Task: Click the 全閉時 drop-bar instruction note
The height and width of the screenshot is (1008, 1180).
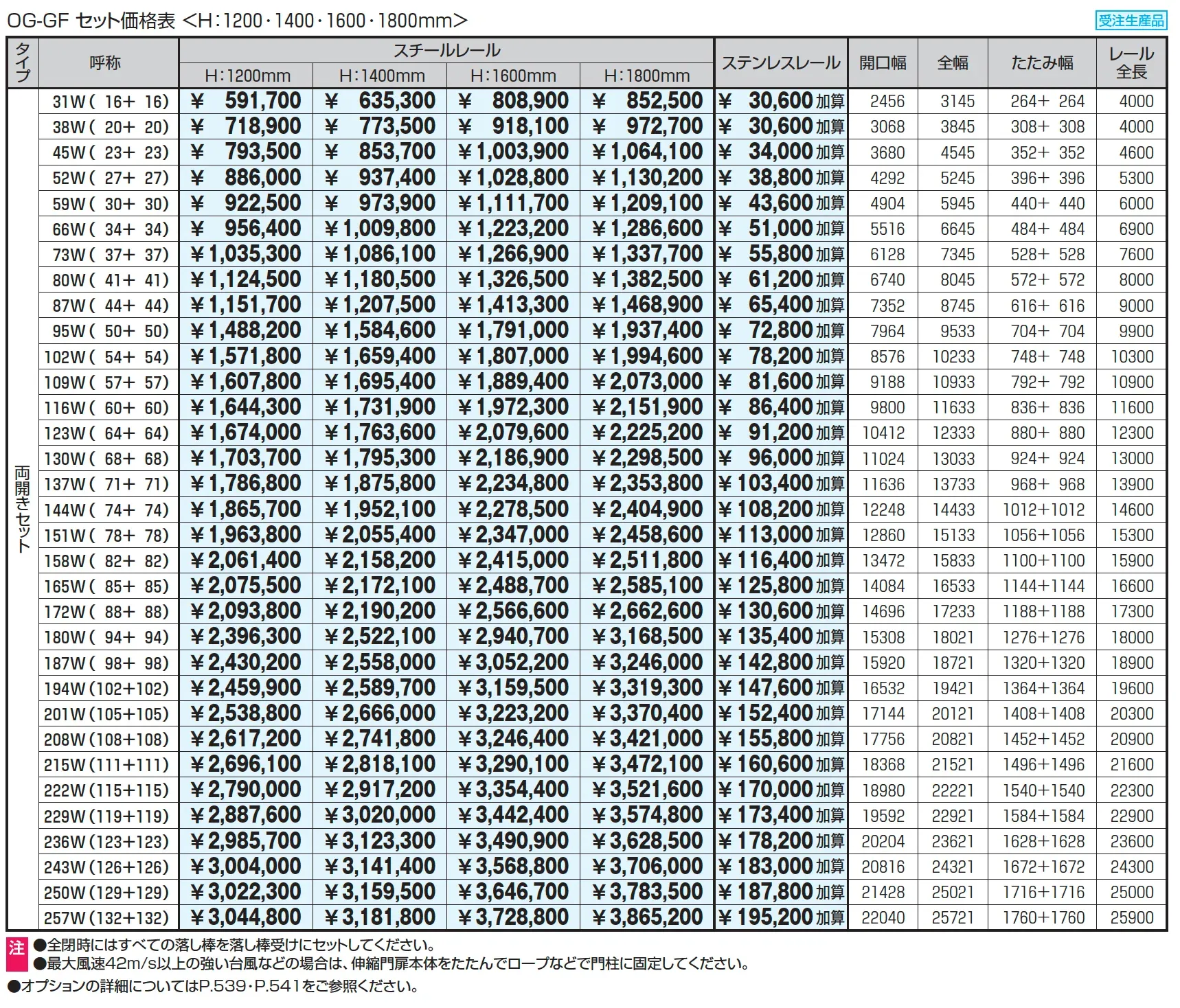Action: (235, 946)
